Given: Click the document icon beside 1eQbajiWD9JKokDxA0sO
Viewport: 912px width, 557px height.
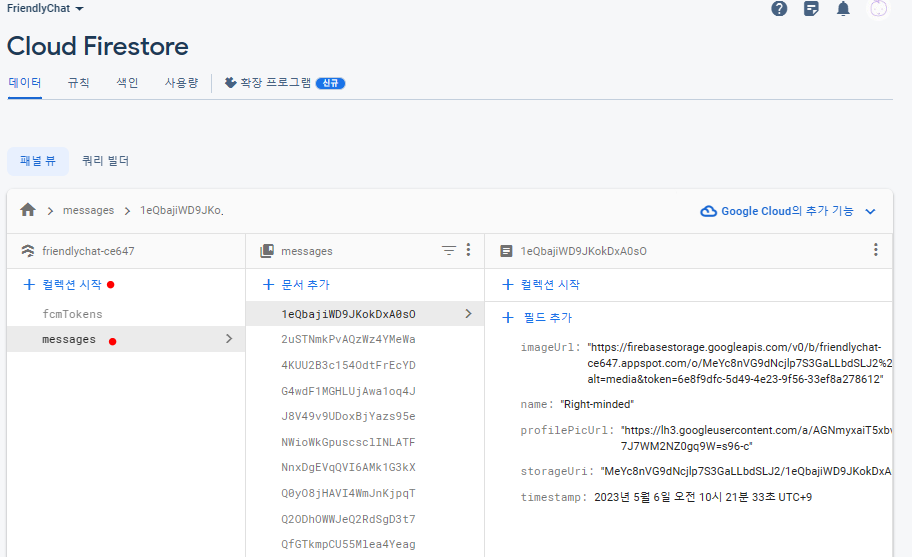Looking at the screenshot, I should [506, 251].
